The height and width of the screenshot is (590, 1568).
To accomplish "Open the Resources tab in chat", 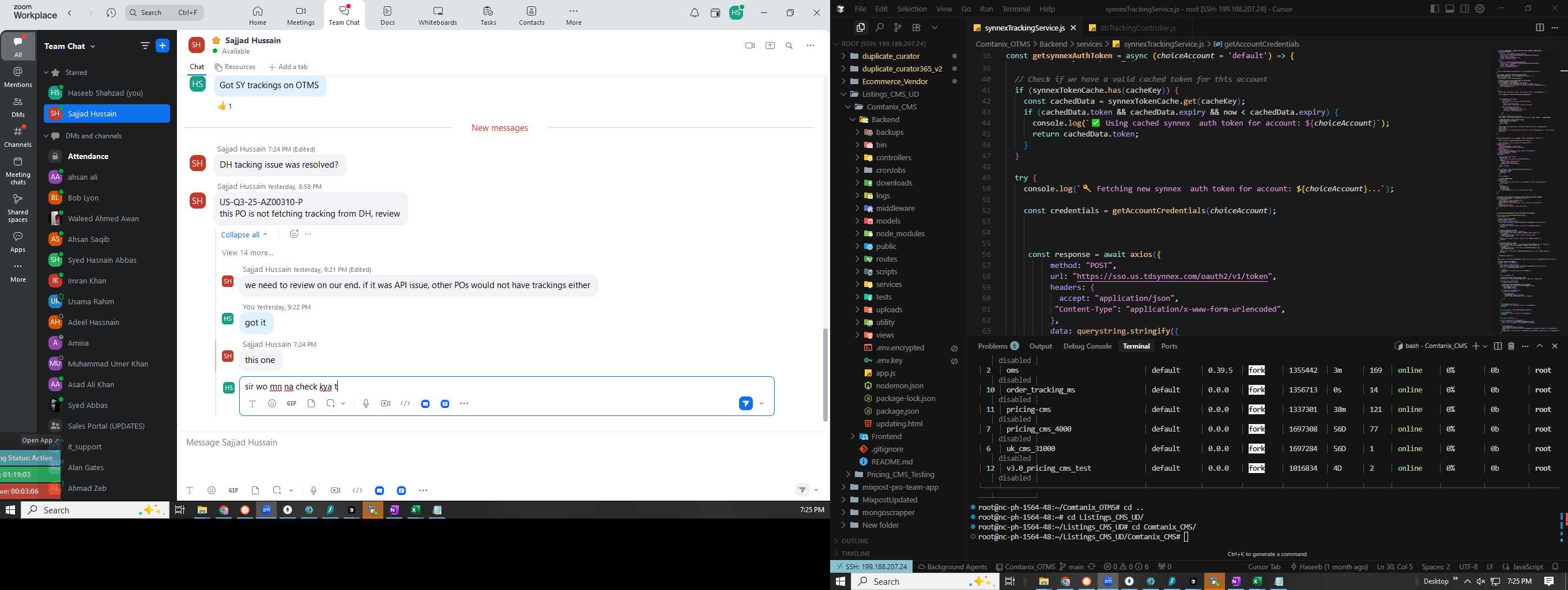I will [235, 67].
